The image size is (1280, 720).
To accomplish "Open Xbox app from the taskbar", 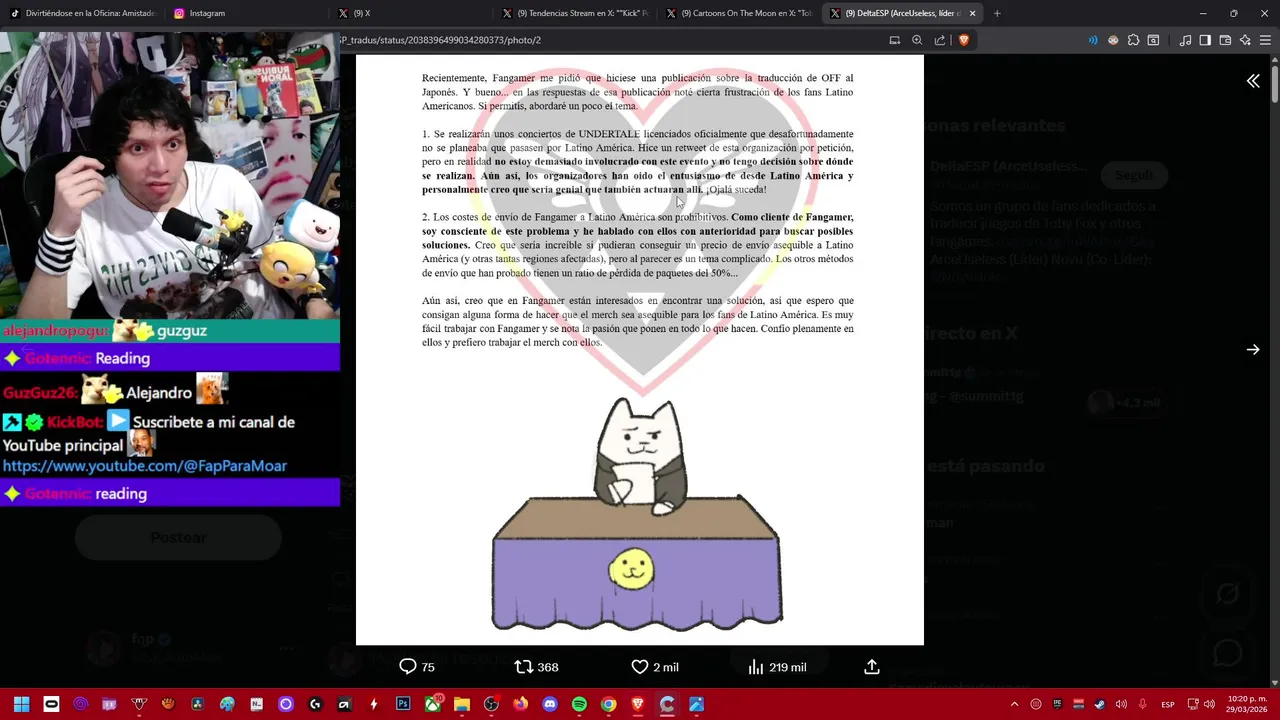I will [433, 704].
